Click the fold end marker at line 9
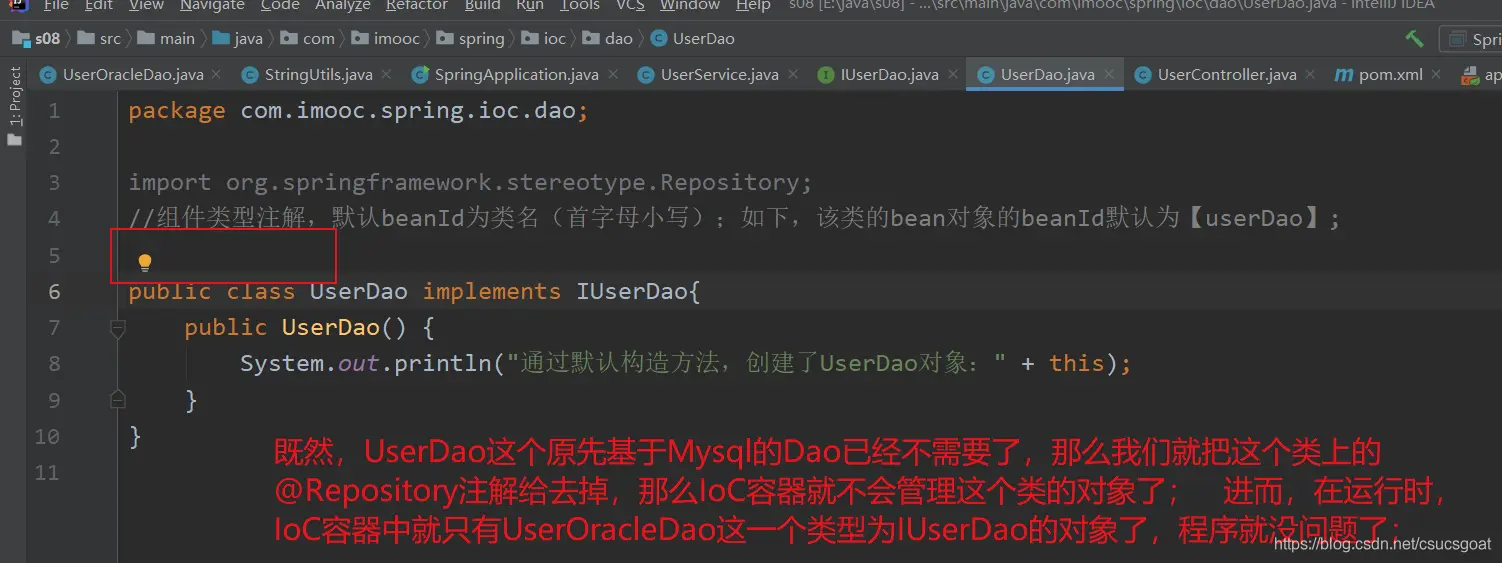The height and width of the screenshot is (563, 1502). pos(117,400)
